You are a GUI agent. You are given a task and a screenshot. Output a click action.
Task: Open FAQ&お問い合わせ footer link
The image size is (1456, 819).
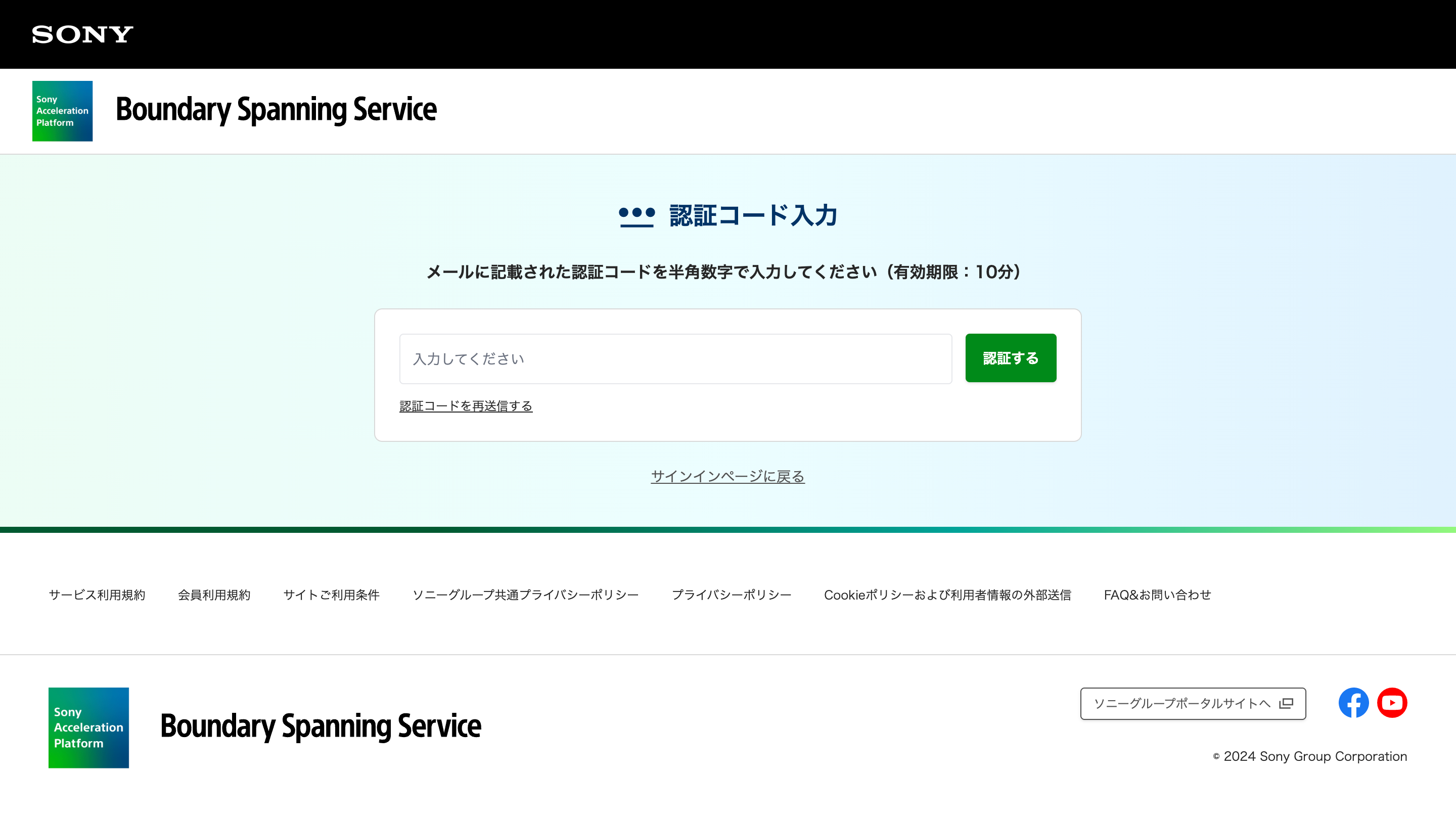tap(1157, 595)
